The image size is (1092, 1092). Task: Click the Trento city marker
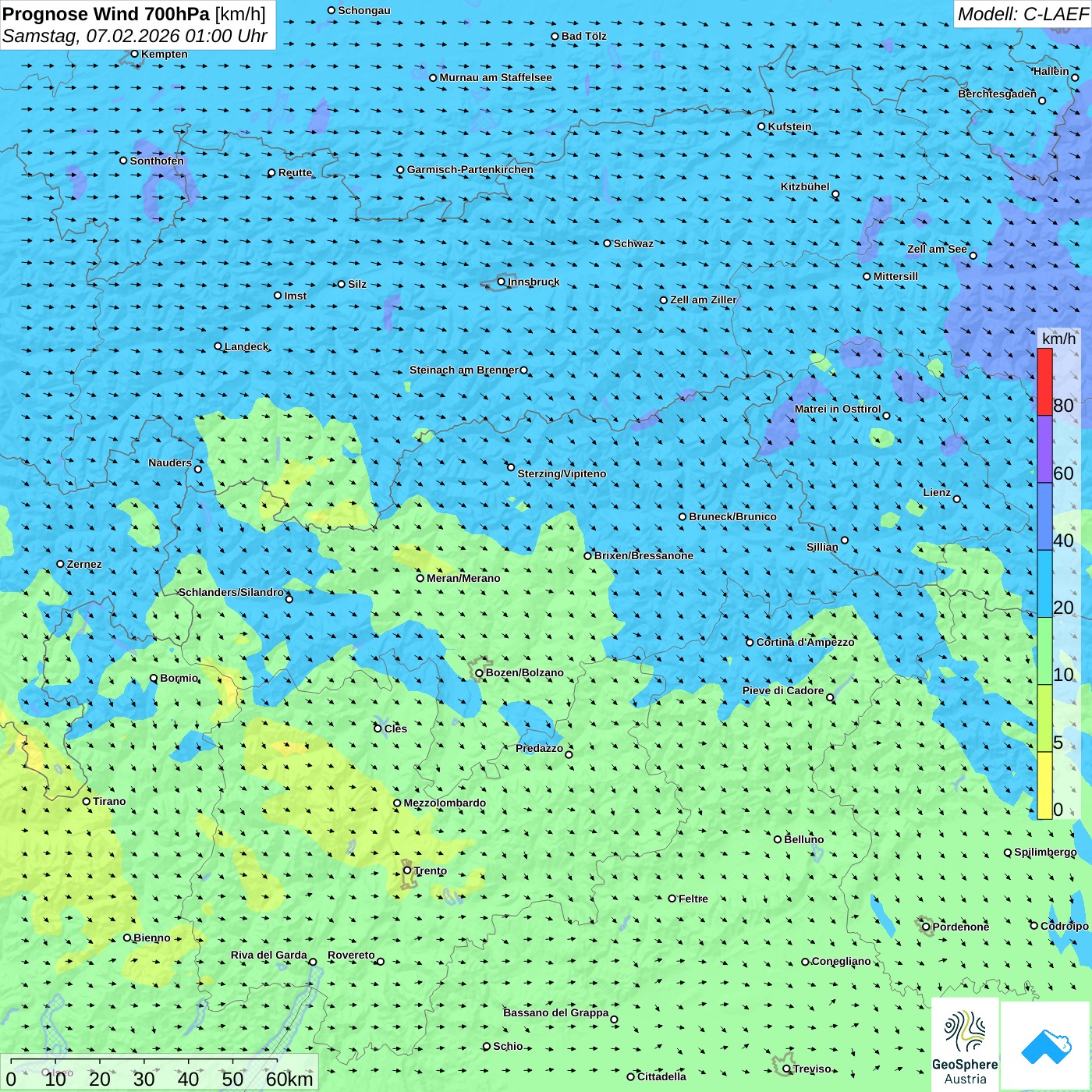point(407,870)
